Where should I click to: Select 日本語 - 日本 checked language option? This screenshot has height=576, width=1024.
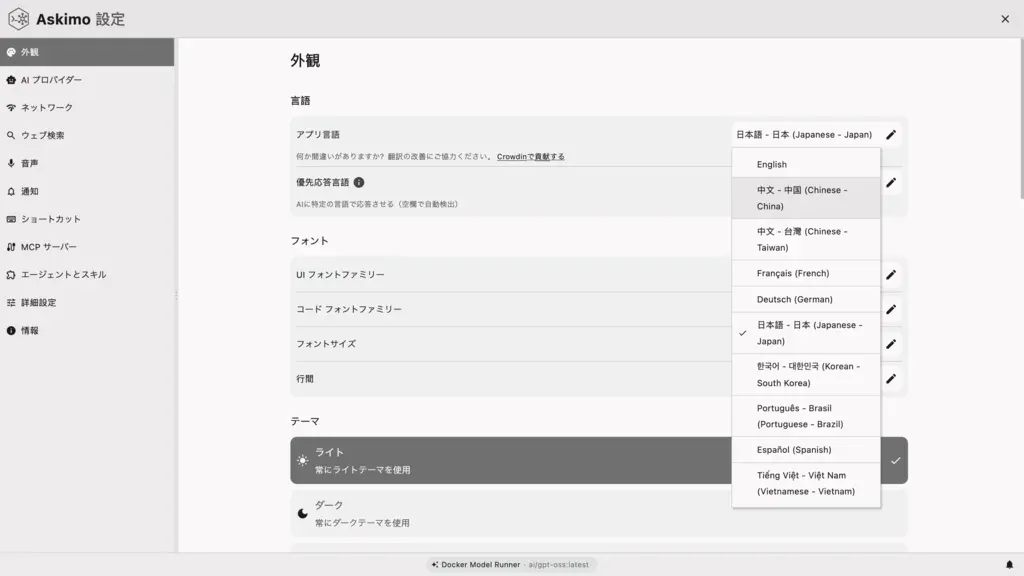806,333
